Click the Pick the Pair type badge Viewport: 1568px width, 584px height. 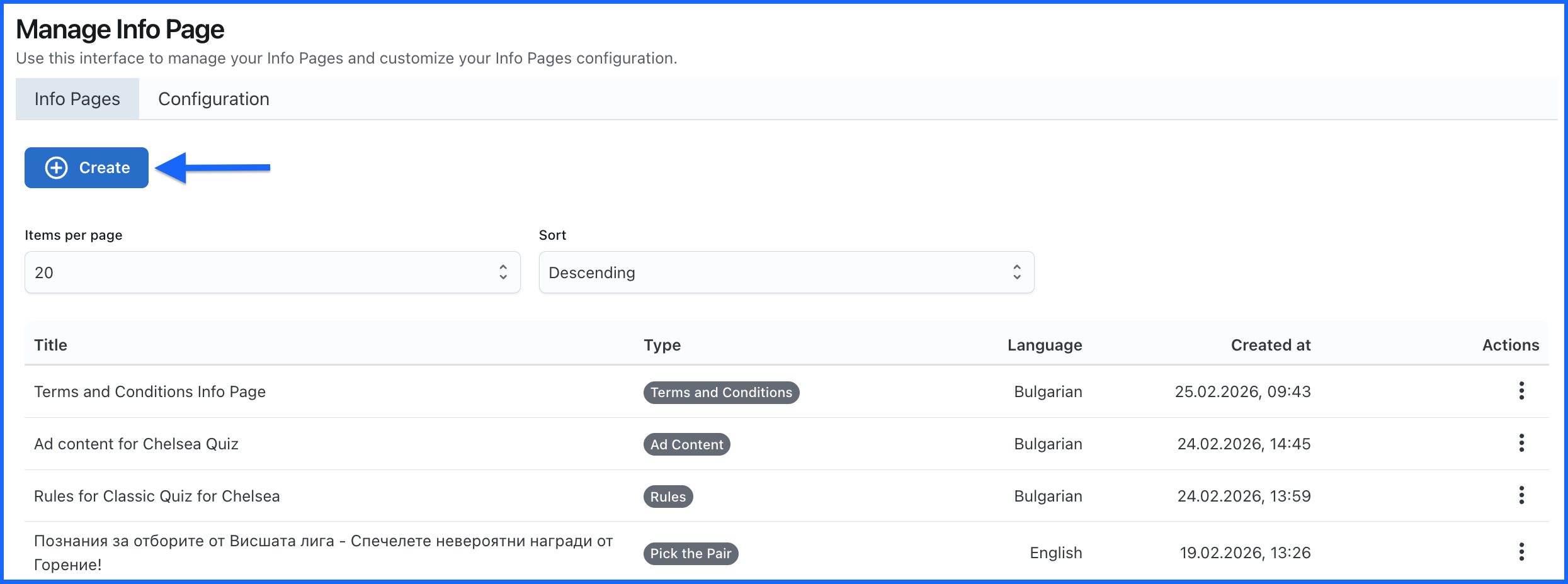click(x=690, y=554)
